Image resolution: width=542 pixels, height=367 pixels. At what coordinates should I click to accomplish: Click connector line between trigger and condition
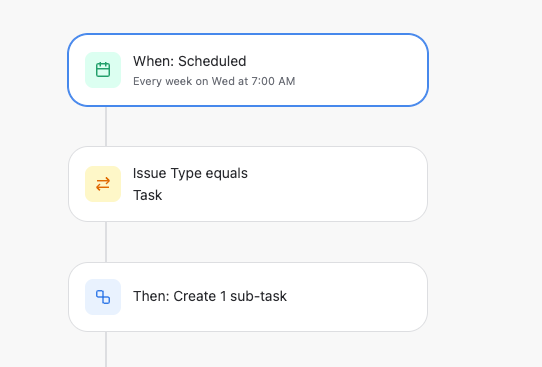[x=106, y=126]
